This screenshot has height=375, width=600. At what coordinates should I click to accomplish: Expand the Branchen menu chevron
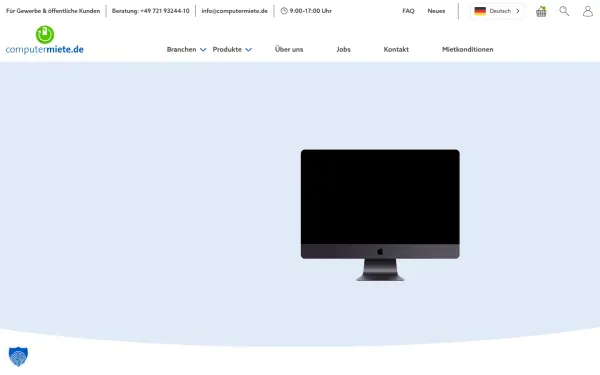[203, 50]
